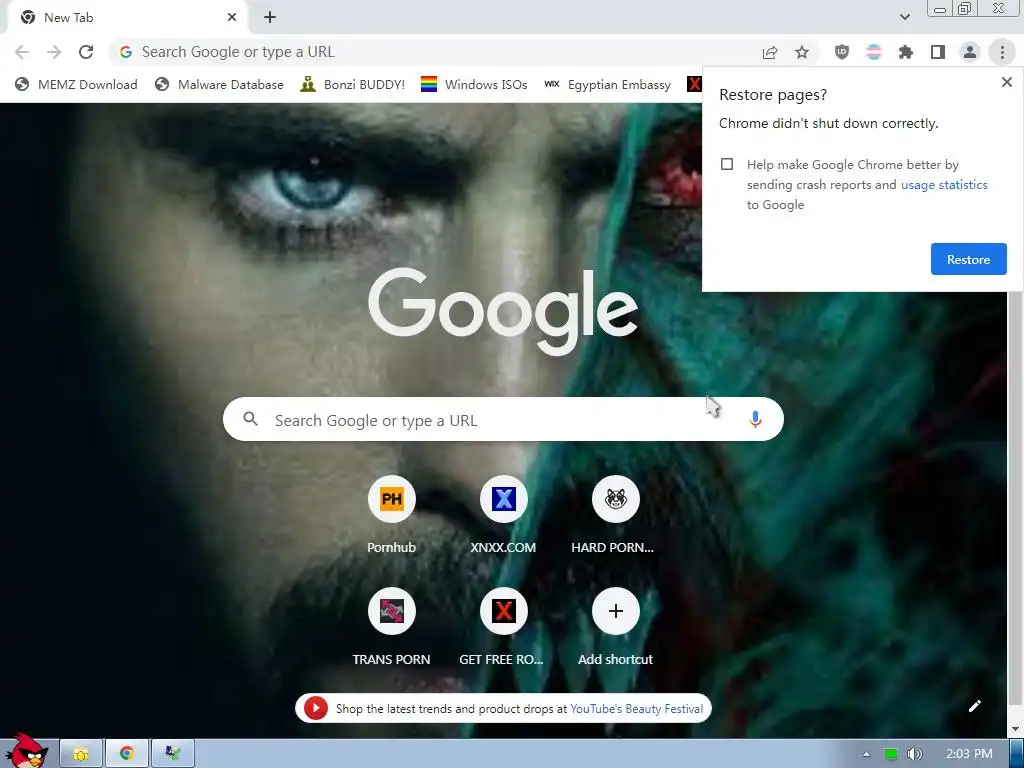Viewport: 1024px width, 768px height.
Task: Select the New Tab tab
Action: click(127, 18)
